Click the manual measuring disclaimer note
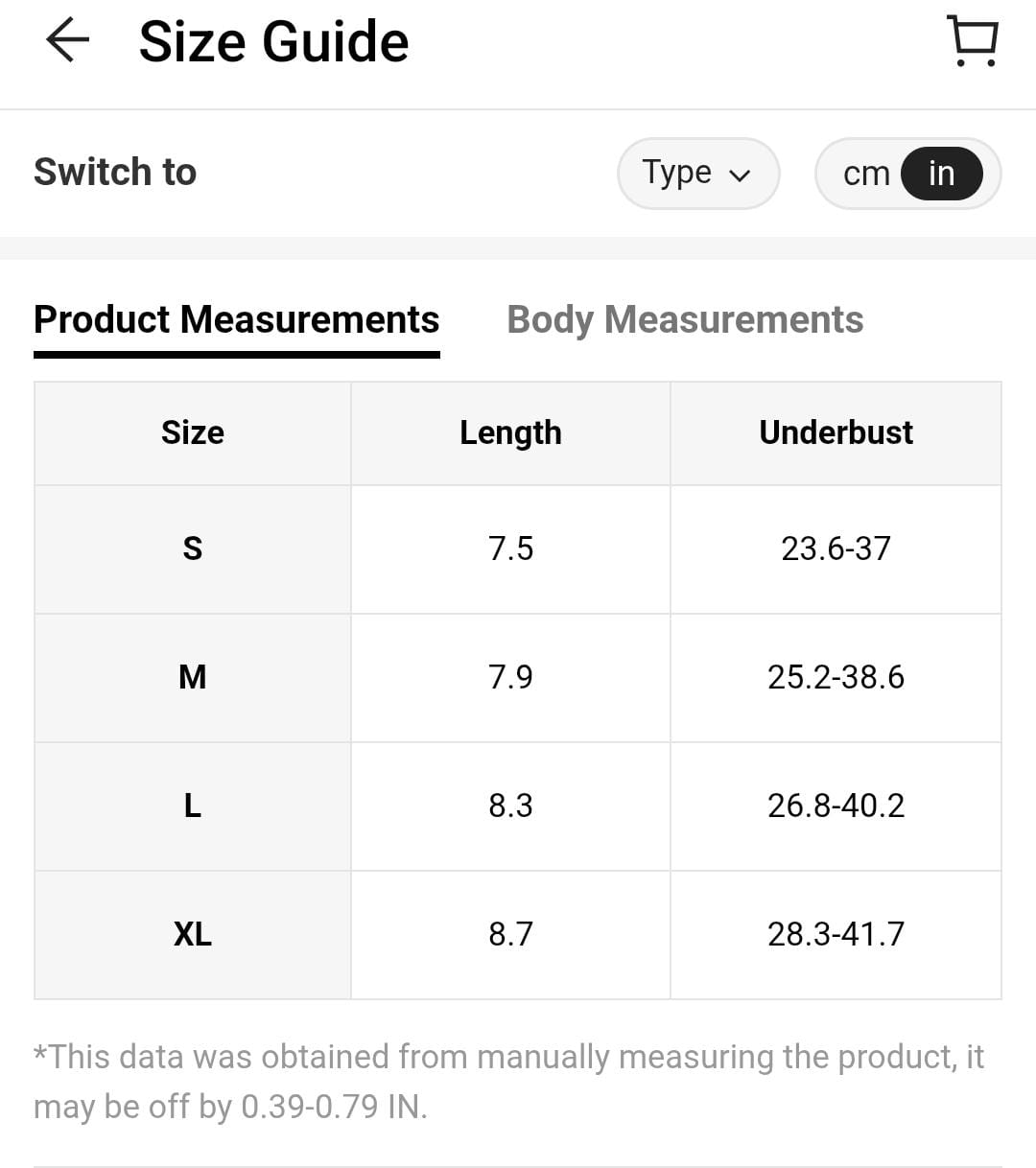Screen dimensions: 1036x1168 (508, 1082)
